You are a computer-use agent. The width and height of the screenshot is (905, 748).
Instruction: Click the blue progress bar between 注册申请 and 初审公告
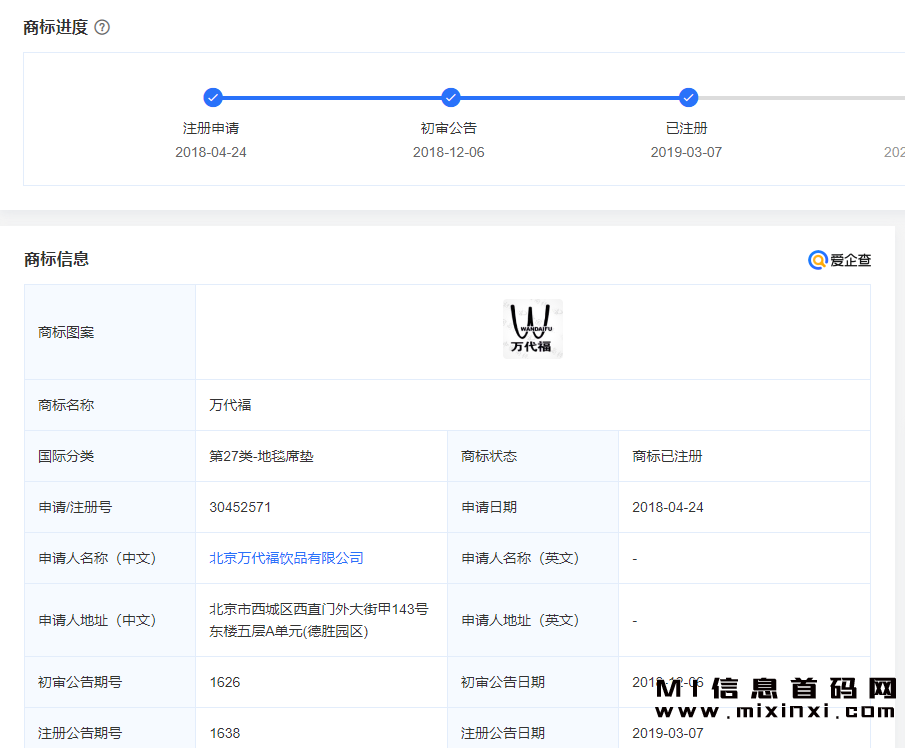point(331,98)
